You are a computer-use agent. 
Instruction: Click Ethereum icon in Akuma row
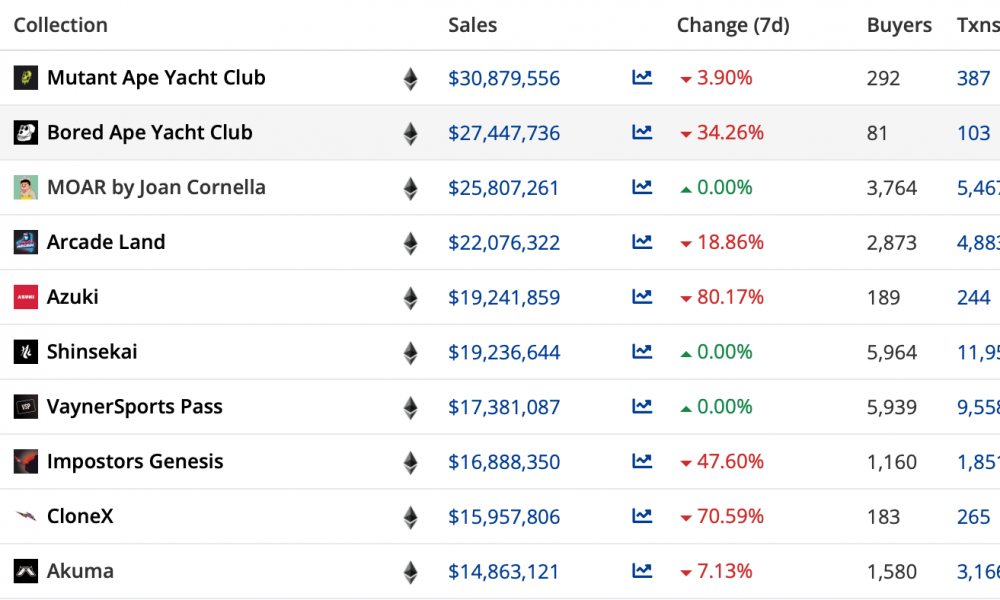(411, 573)
